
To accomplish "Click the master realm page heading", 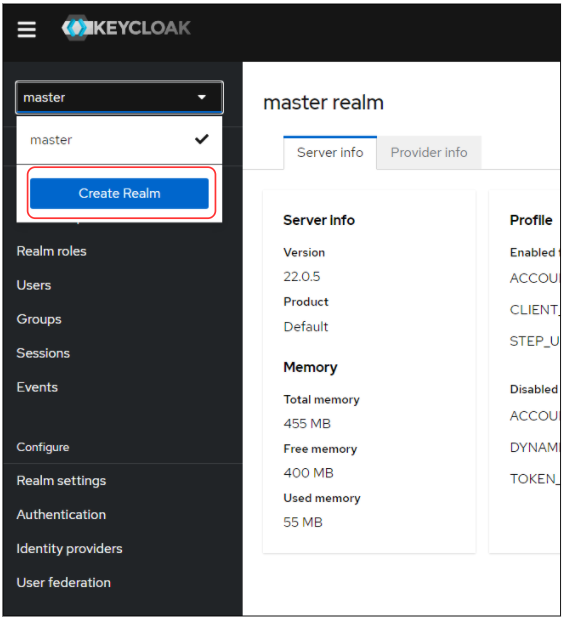I will (323, 102).
